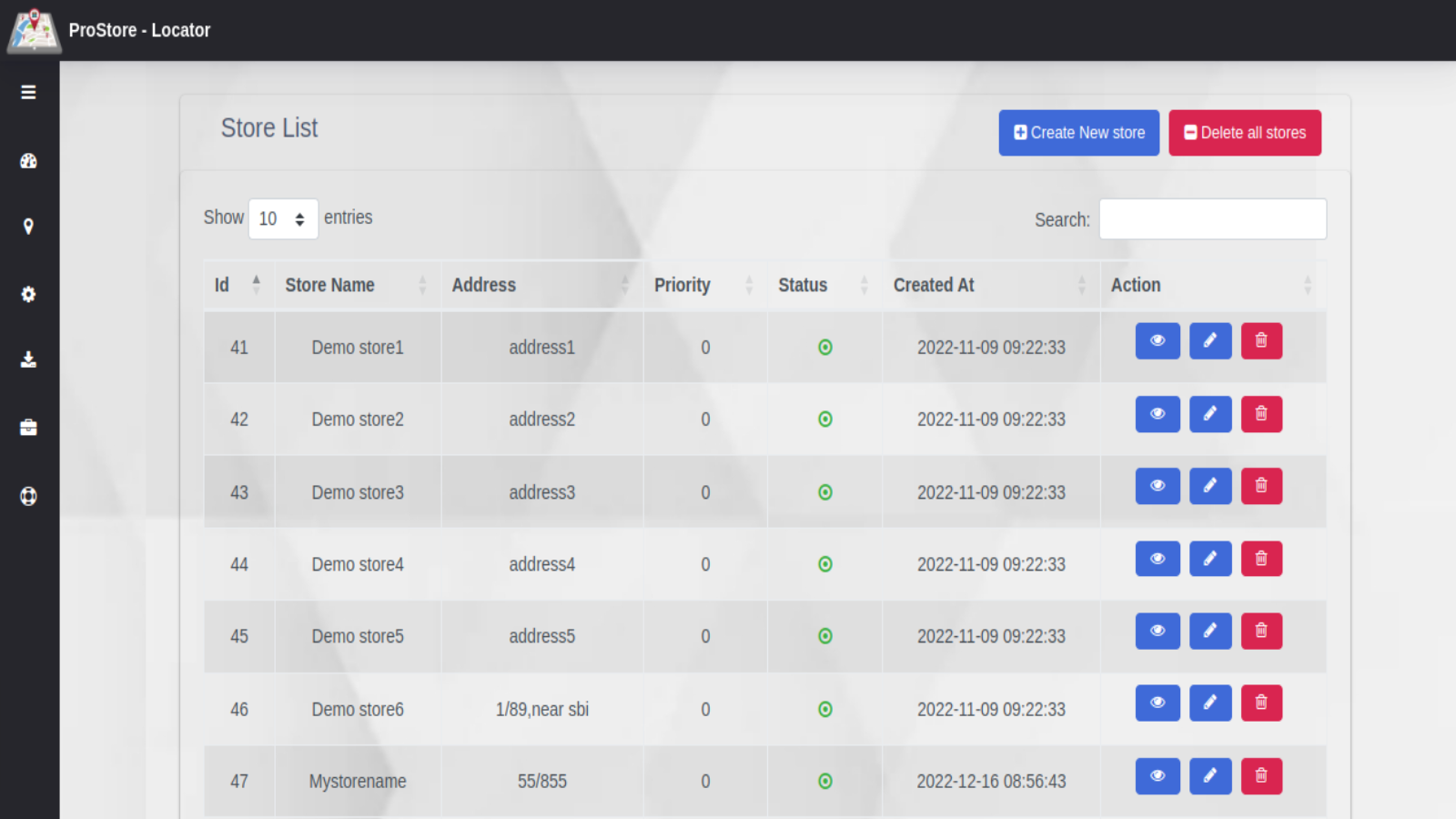Click the download icon in sidebar
Viewport: 1456px width, 819px height.
click(28, 359)
